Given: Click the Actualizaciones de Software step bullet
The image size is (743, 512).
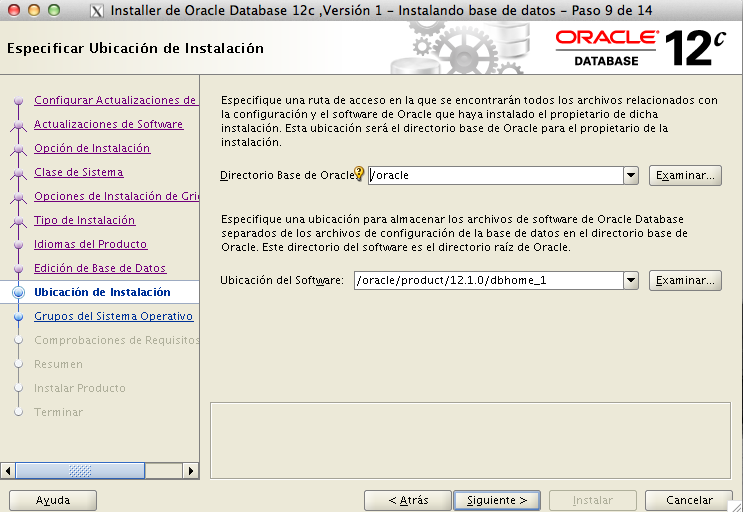Looking at the screenshot, I should [18, 125].
